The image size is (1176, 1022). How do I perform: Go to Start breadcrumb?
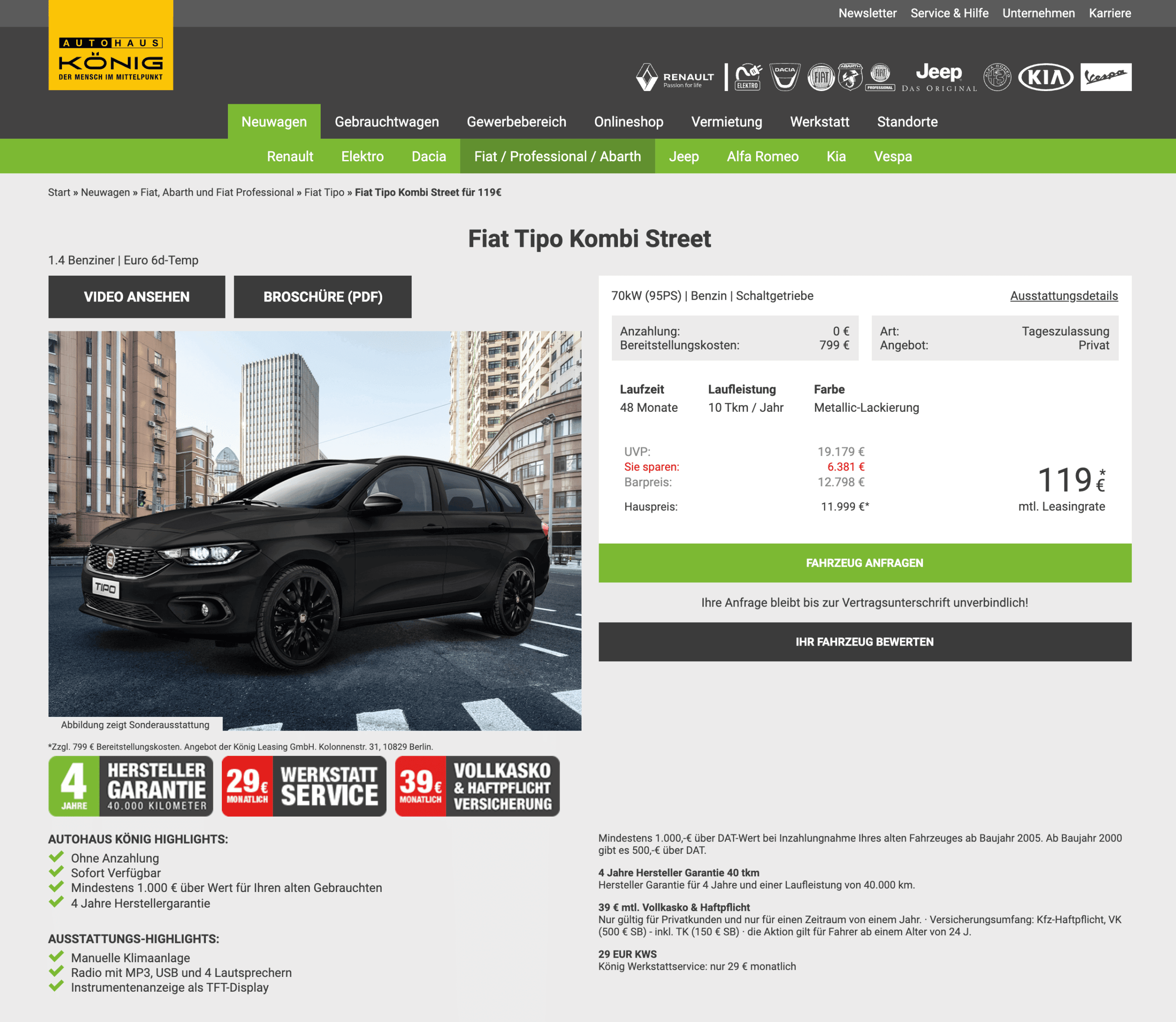59,193
